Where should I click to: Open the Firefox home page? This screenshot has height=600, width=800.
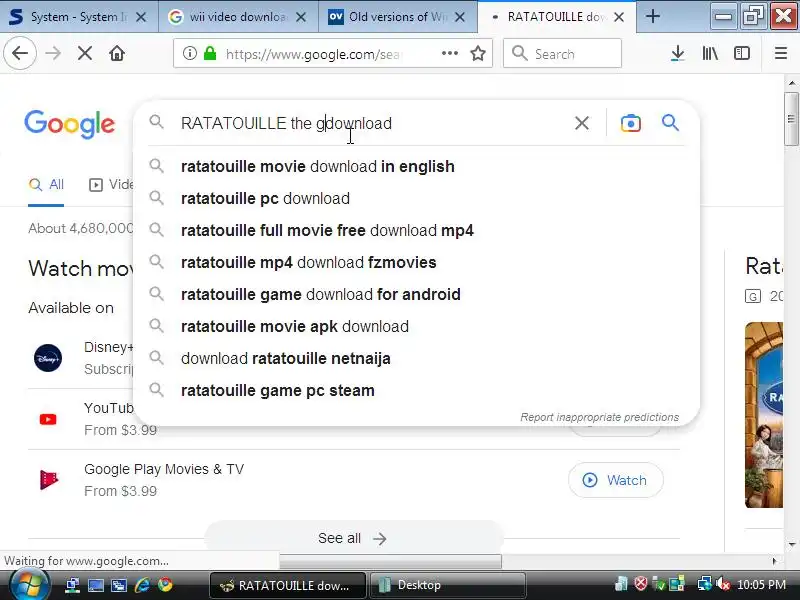click(x=117, y=53)
